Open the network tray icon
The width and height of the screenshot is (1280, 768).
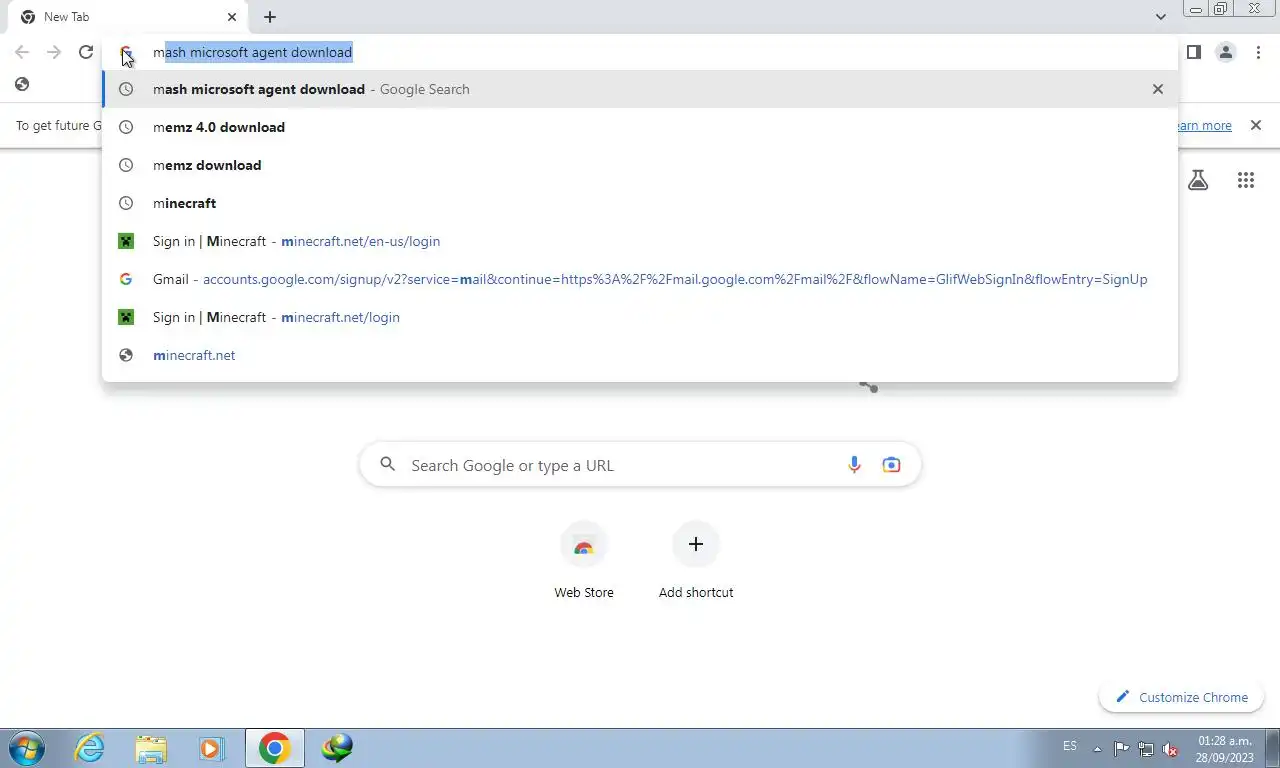click(1146, 748)
